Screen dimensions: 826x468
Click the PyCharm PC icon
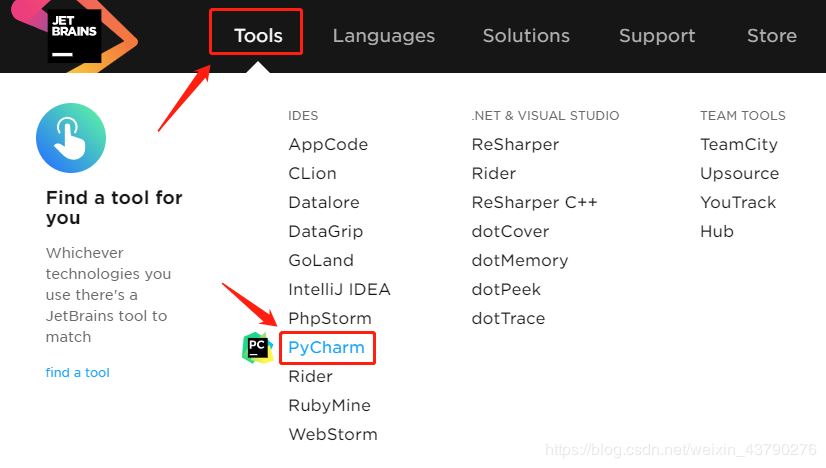(x=257, y=348)
